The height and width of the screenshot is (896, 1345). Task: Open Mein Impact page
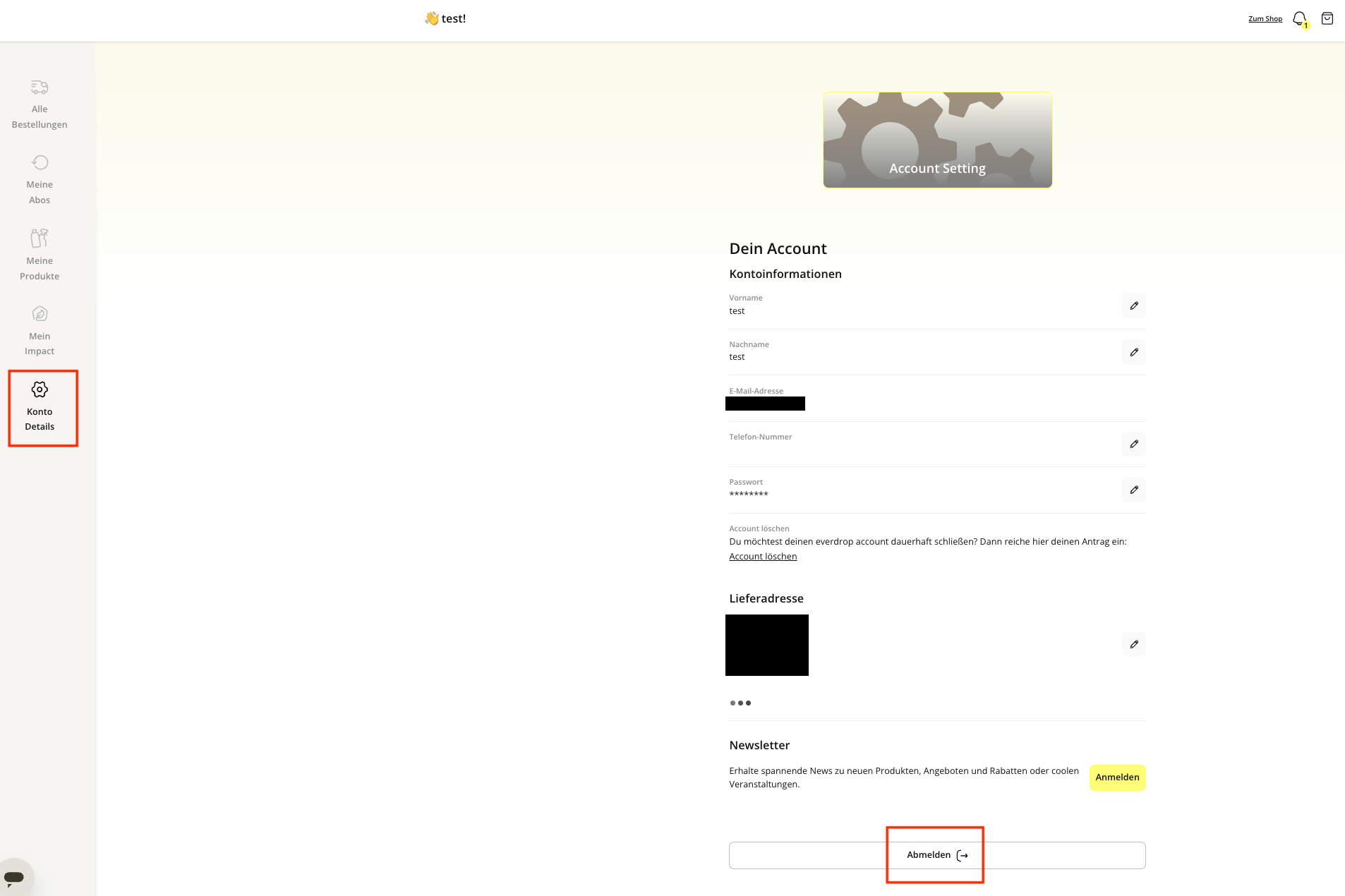click(x=40, y=330)
